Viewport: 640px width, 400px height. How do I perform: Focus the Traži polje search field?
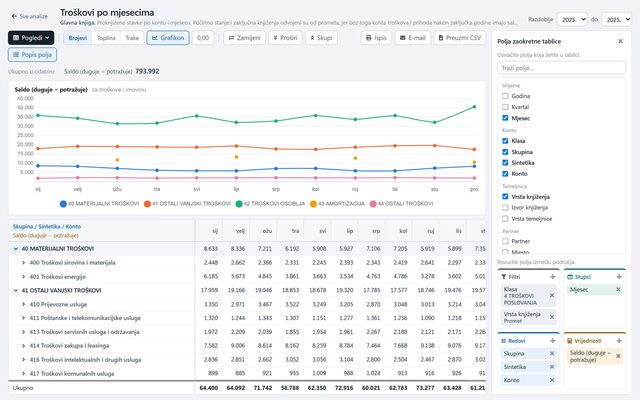tap(561, 68)
